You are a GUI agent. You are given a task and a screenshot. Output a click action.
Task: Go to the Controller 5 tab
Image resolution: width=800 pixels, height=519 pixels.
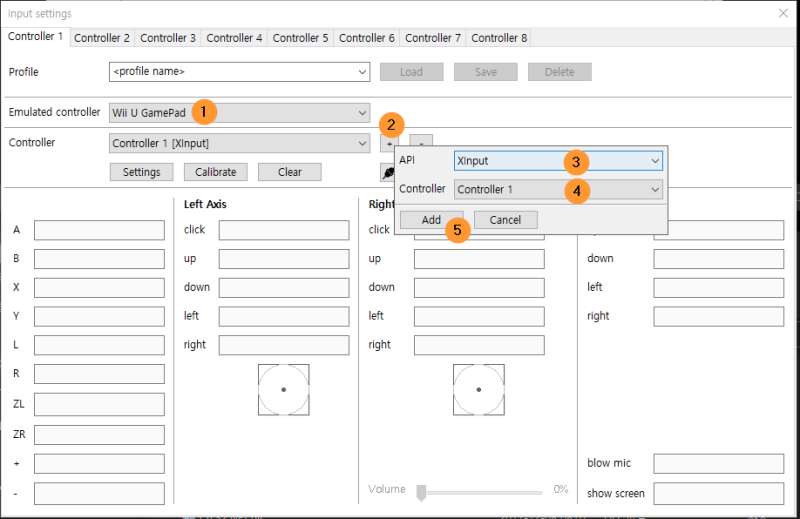tap(300, 38)
